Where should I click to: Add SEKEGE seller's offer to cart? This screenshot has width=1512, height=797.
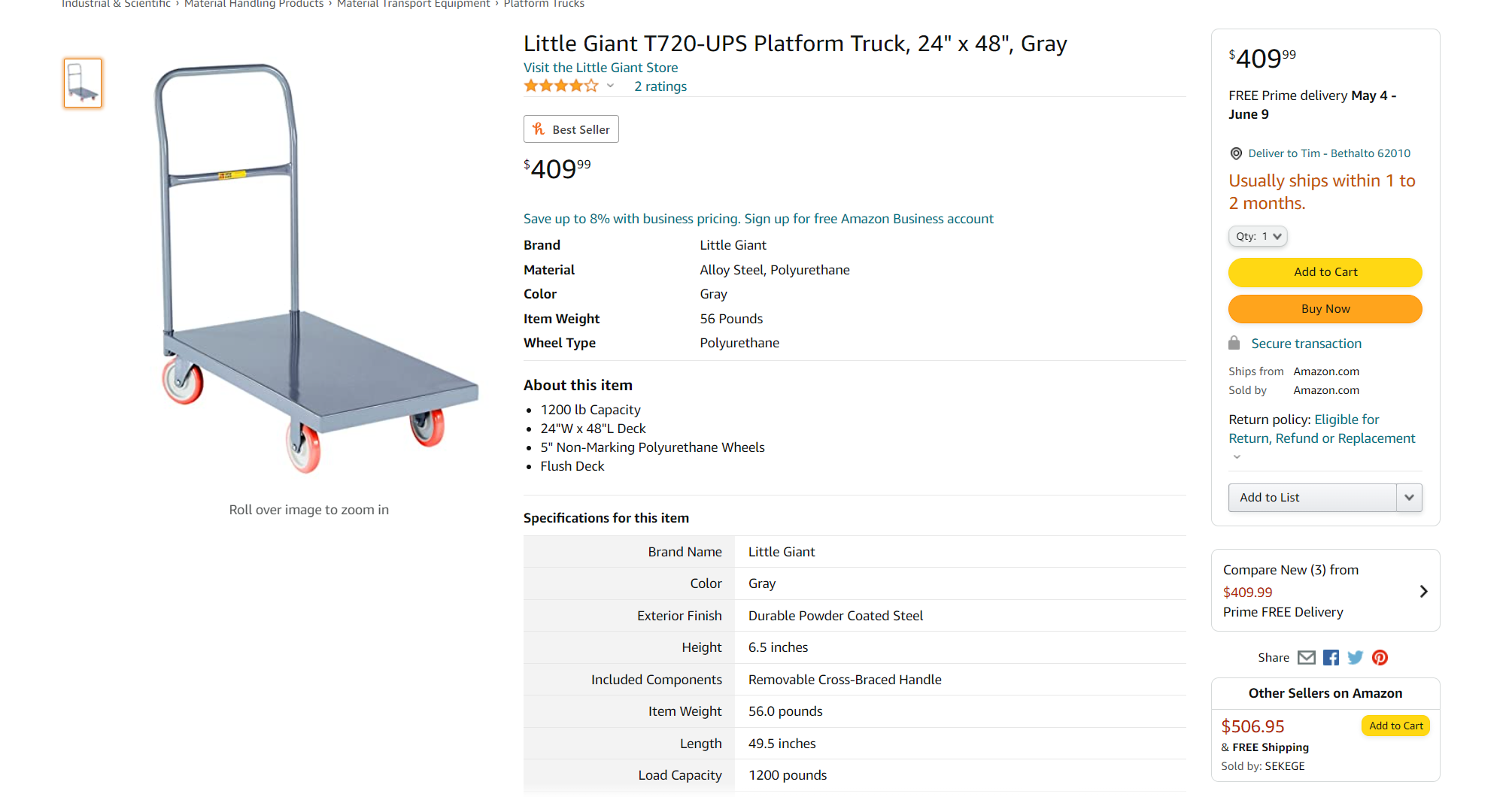1395,726
